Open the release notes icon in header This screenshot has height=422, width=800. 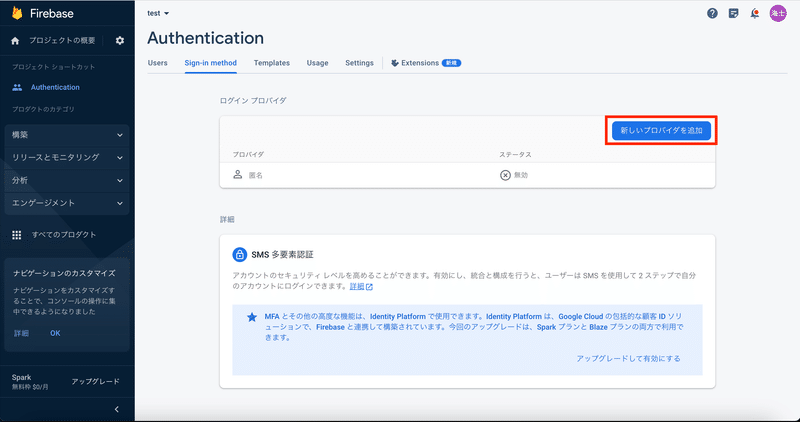point(734,14)
